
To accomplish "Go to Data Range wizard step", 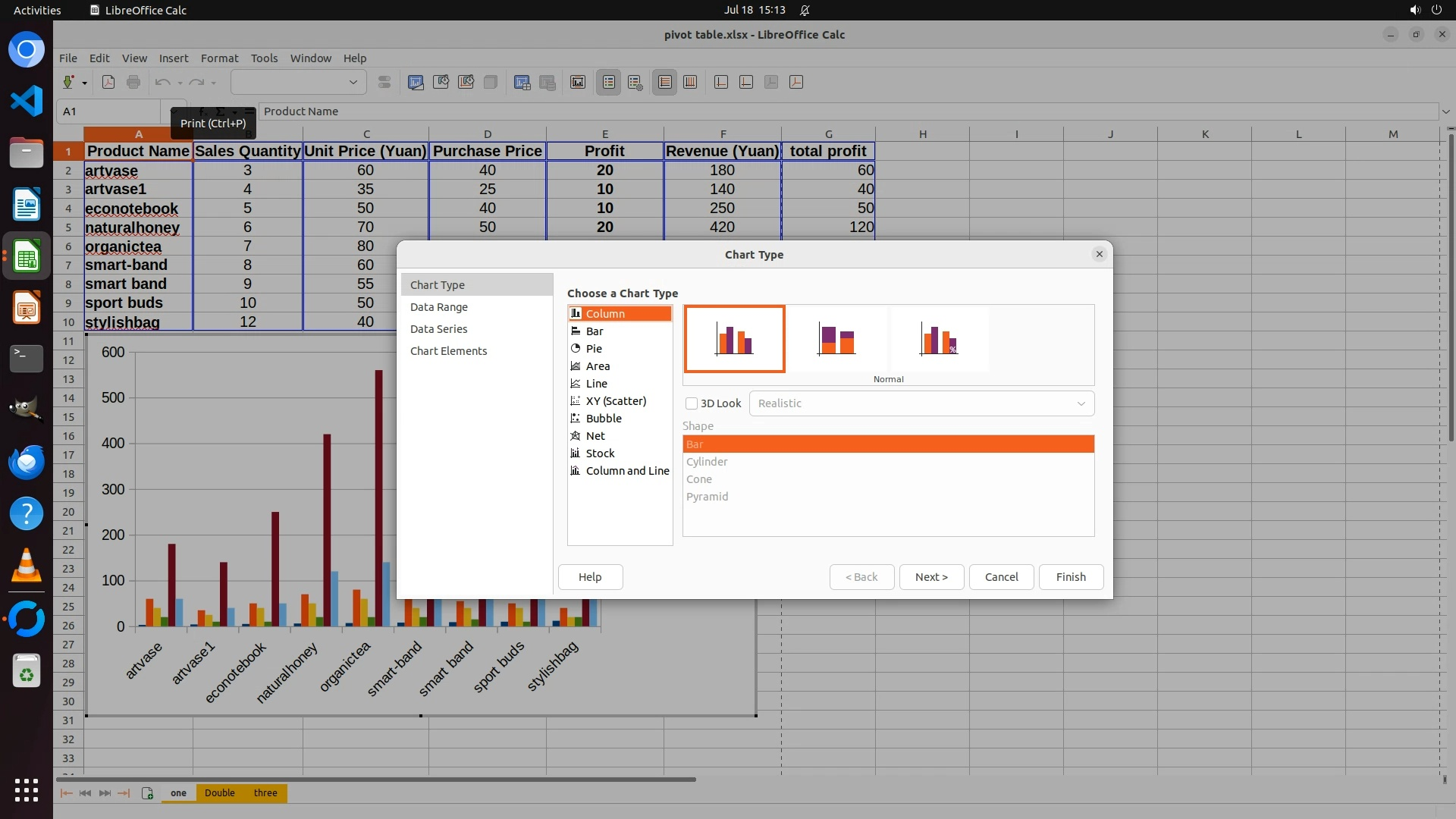I will (x=438, y=307).
